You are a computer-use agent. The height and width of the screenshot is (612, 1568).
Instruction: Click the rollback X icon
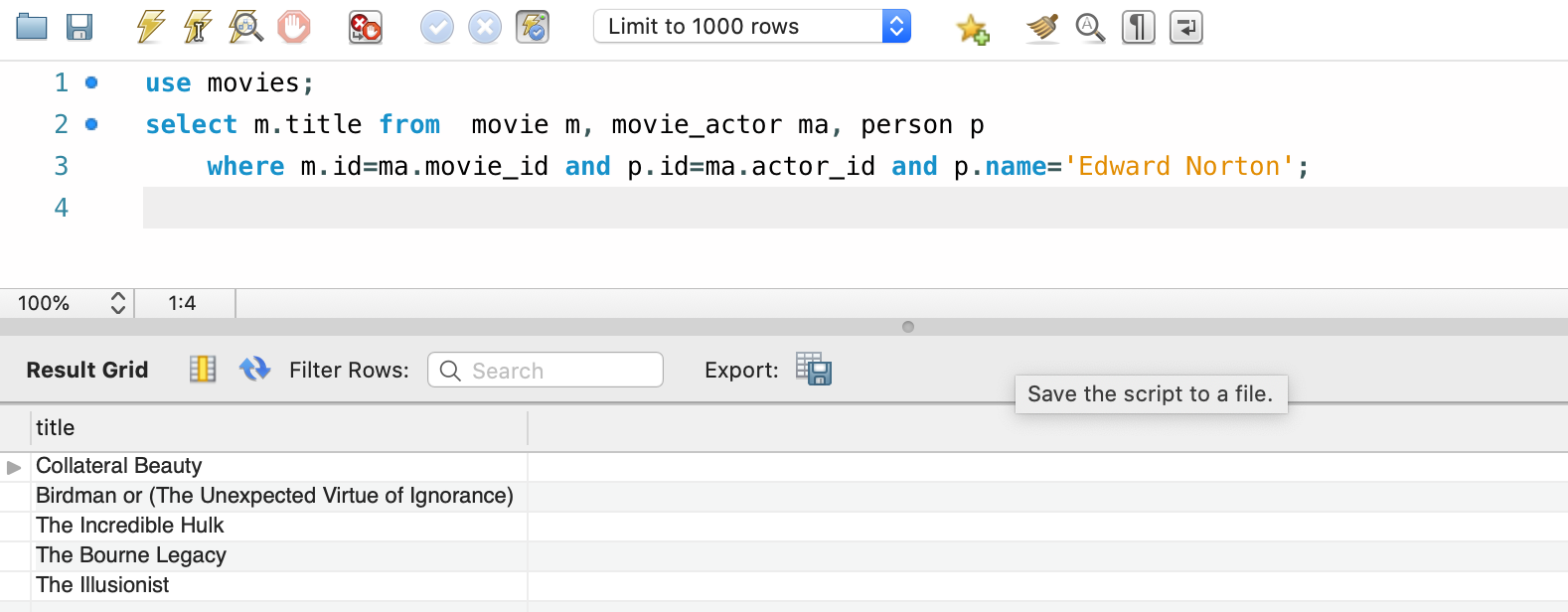485,27
